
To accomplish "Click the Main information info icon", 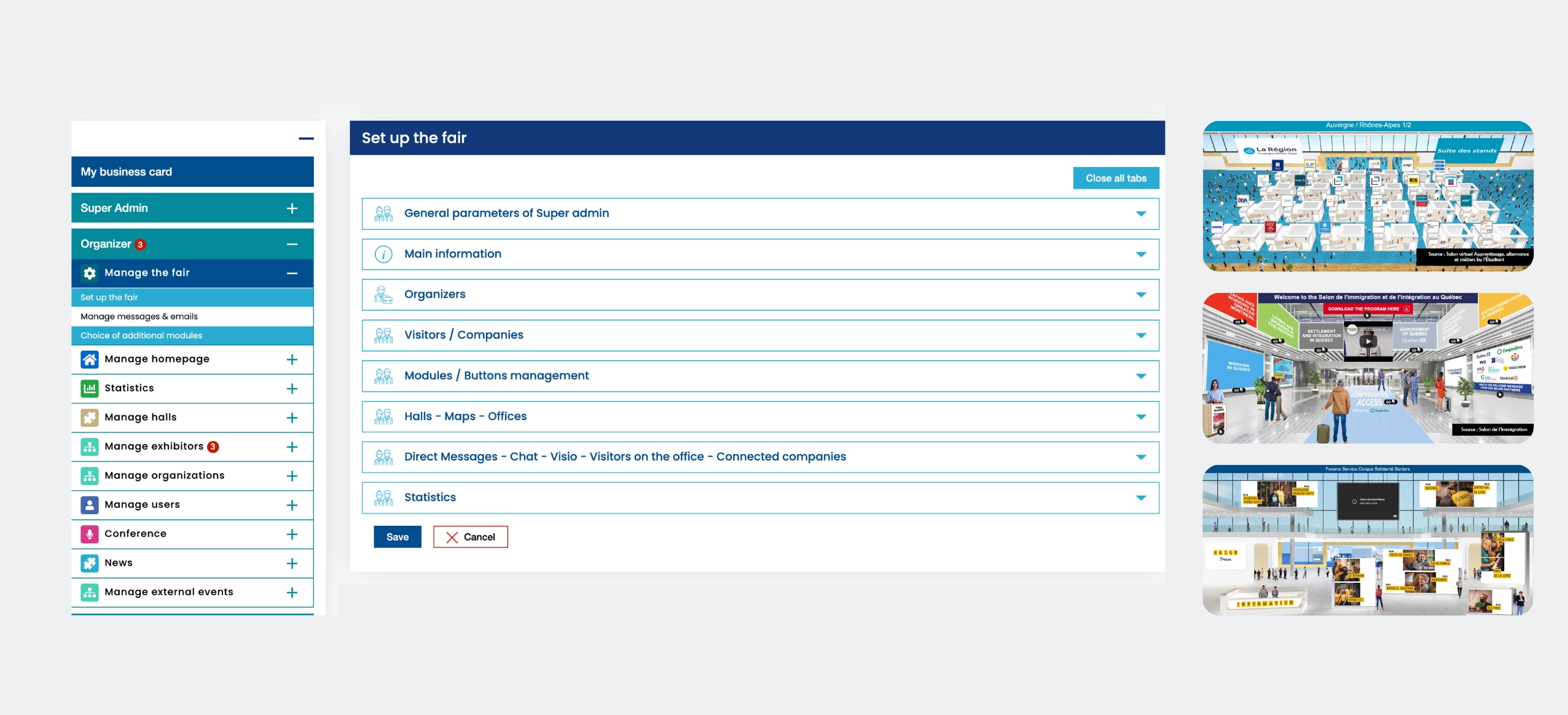I will click(383, 254).
